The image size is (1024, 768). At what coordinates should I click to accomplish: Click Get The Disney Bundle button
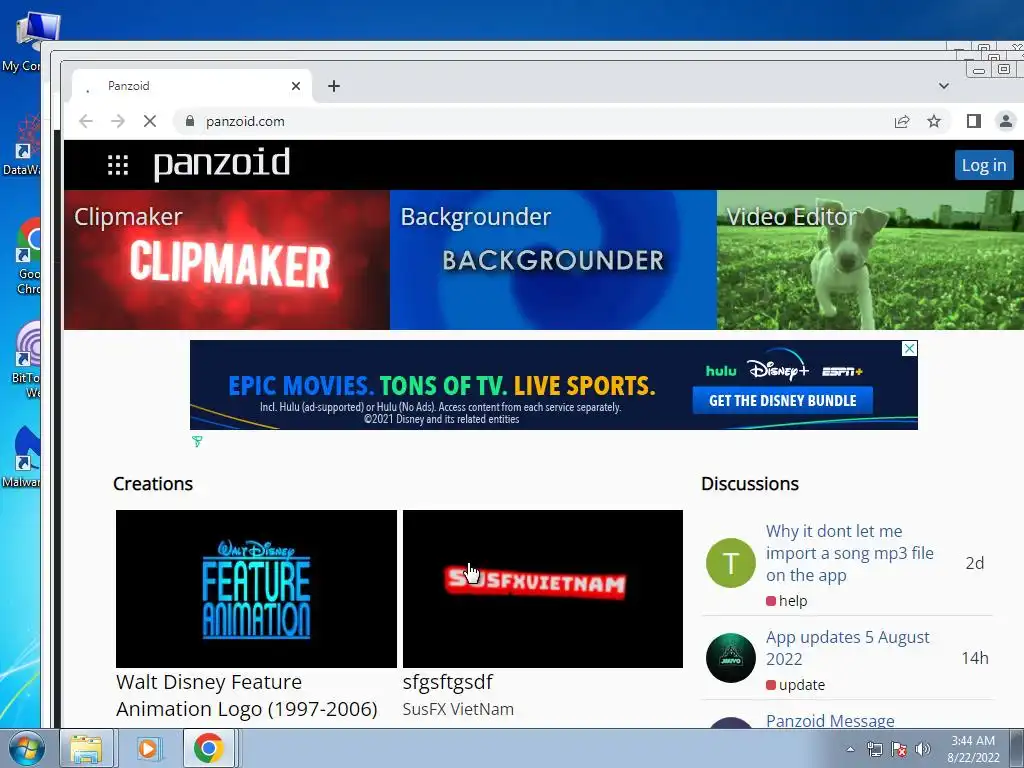(782, 400)
